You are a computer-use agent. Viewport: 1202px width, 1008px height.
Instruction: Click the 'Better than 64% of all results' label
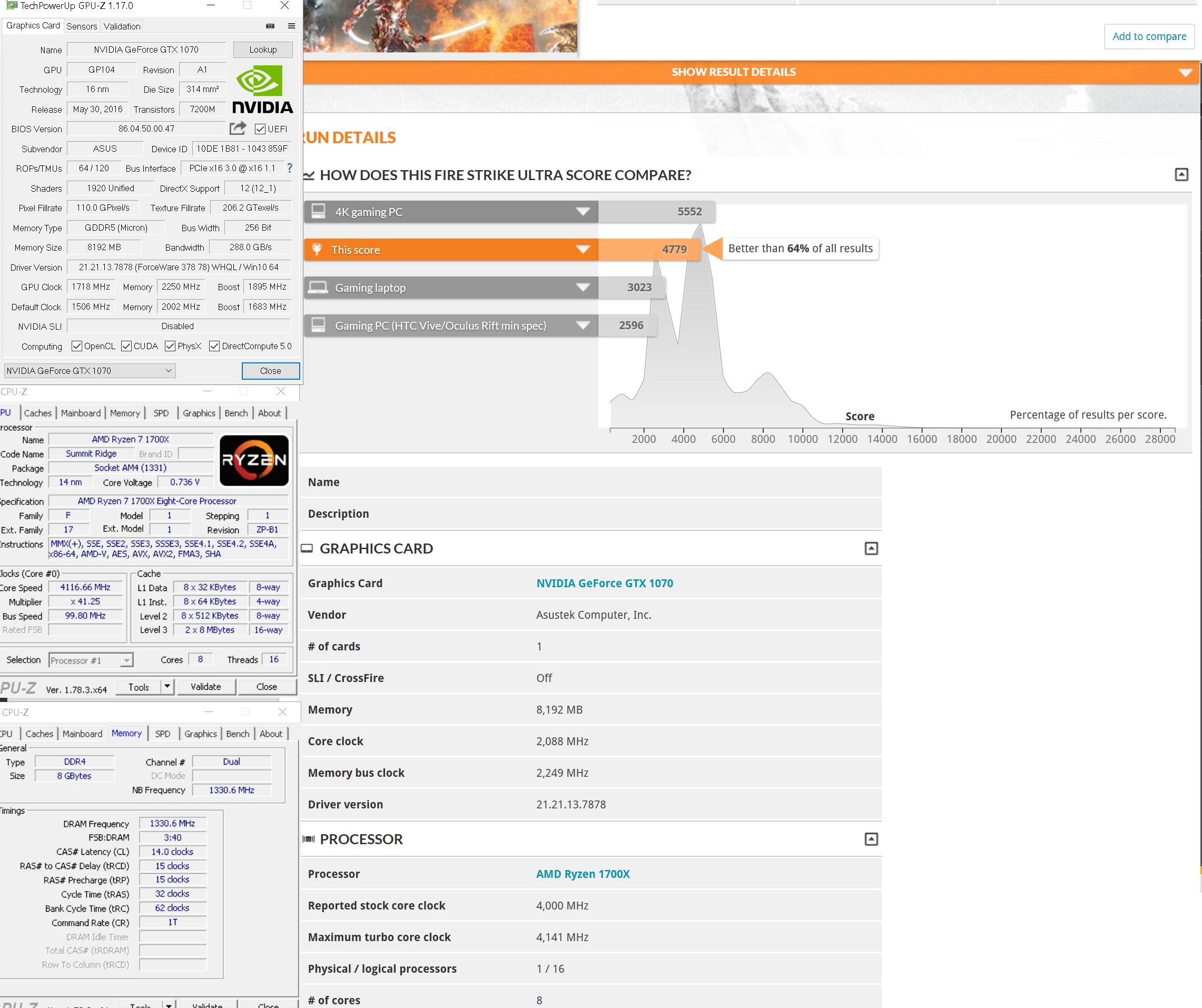point(800,249)
